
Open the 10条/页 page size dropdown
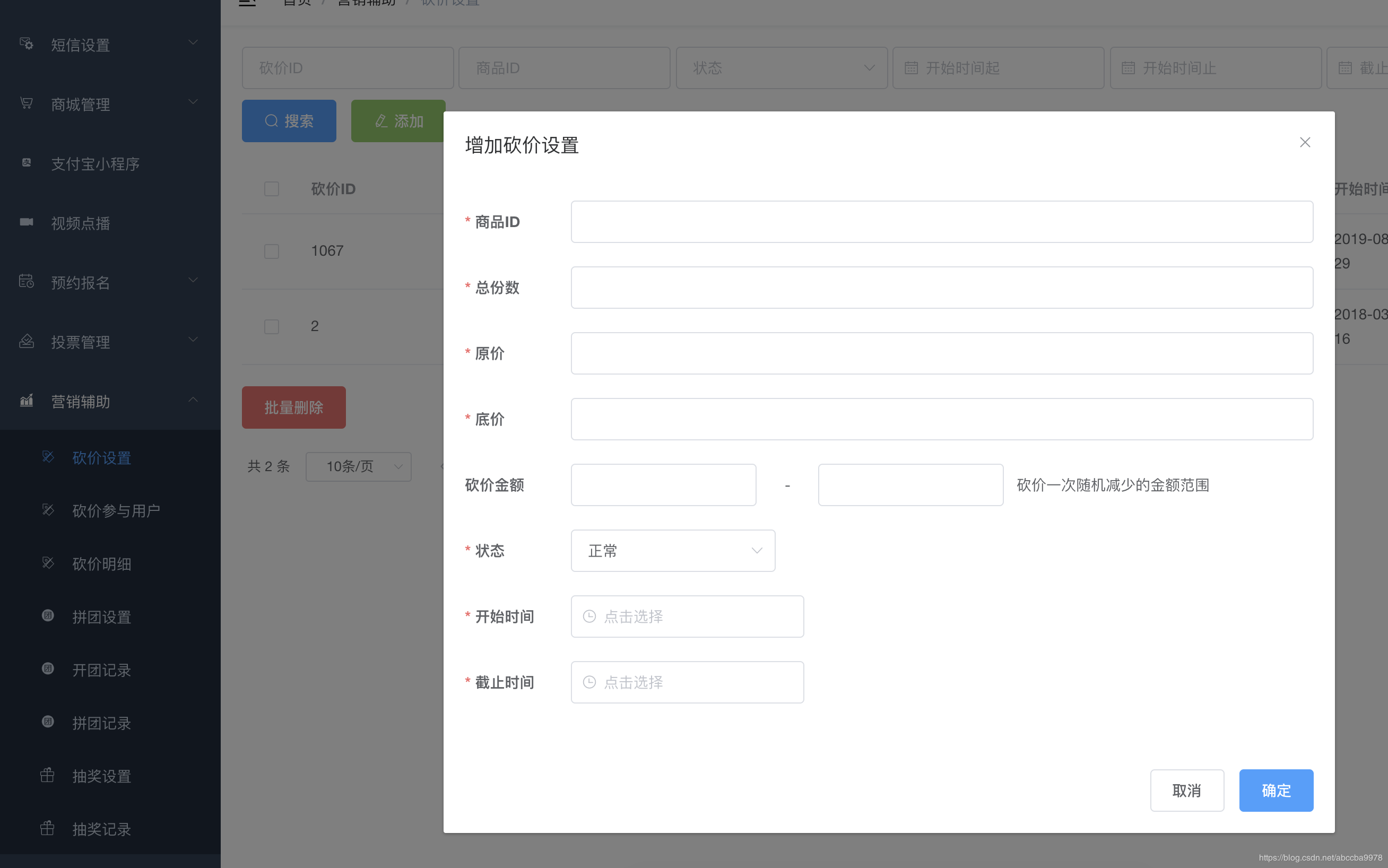[x=358, y=467]
